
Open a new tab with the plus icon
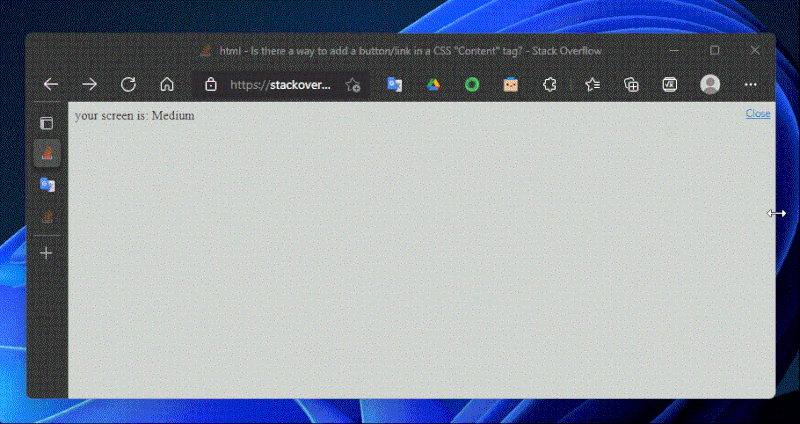[x=46, y=253]
